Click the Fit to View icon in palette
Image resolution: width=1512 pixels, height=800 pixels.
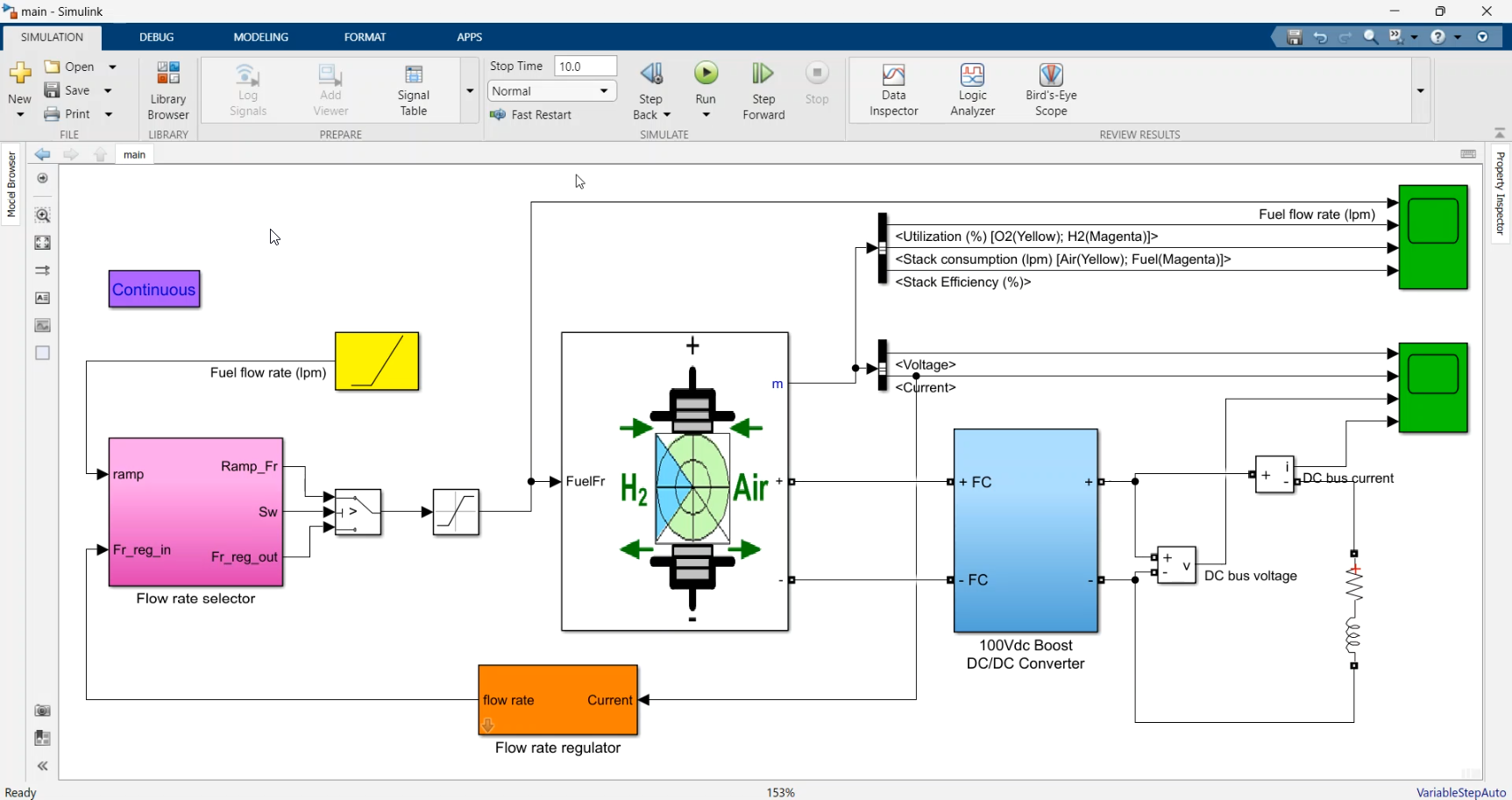point(42,243)
